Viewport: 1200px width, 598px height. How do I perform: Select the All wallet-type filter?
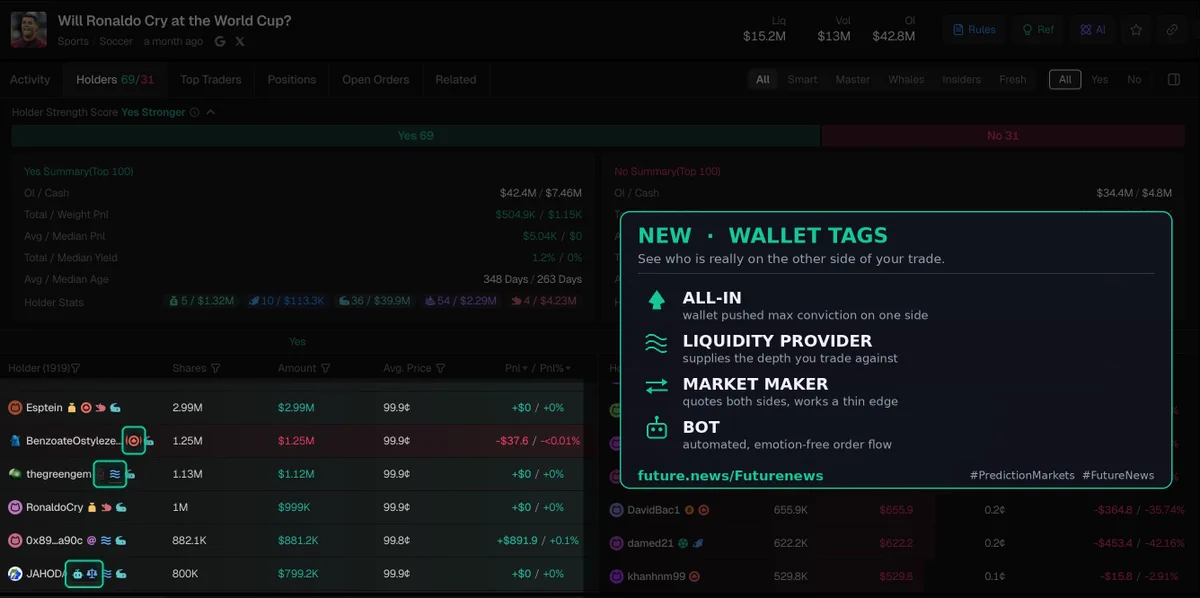coord(763,79)
